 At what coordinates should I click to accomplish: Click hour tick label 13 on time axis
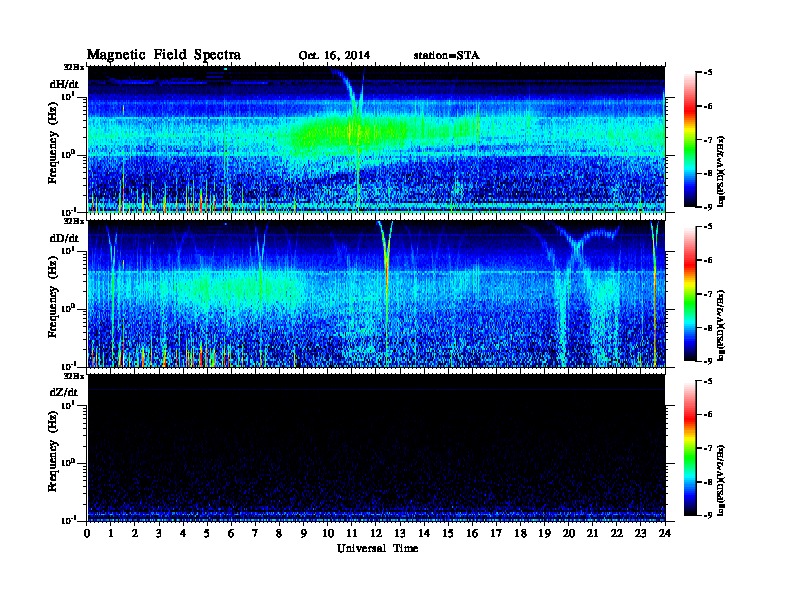click(400, 534)
